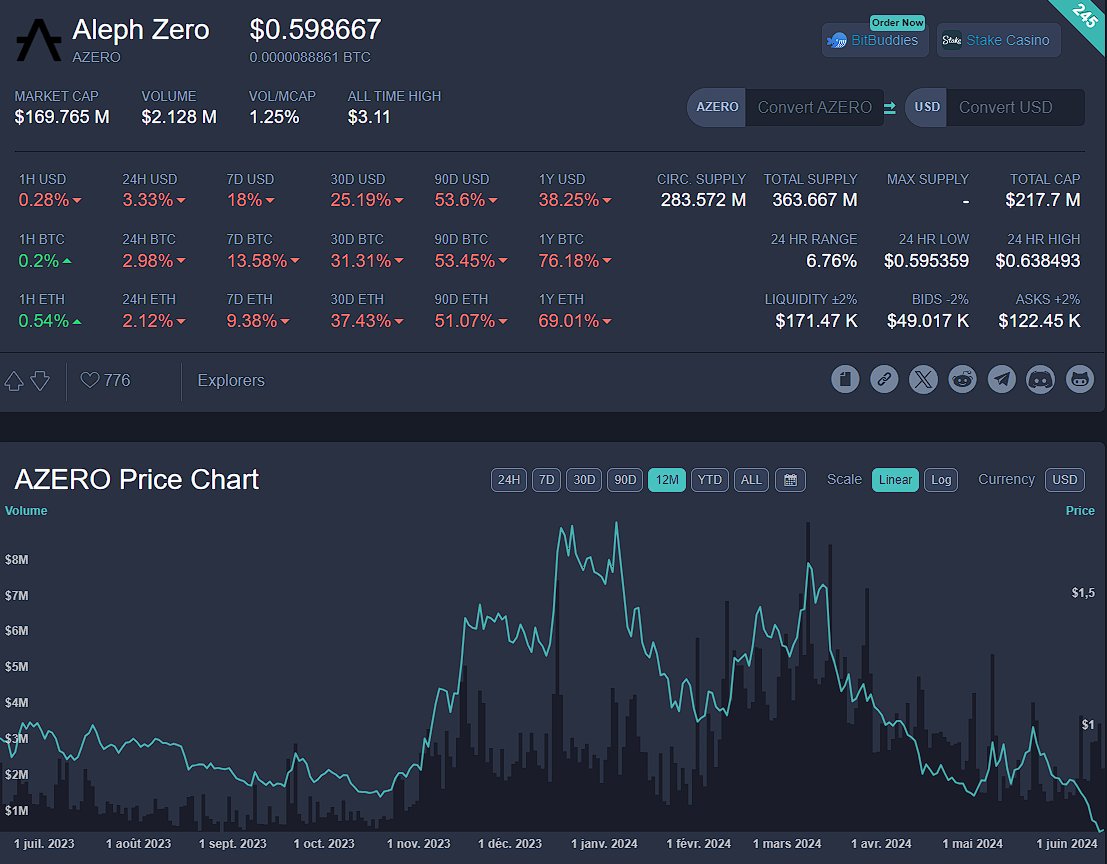The image size is (1107, 864).
Task: Click the Stake Casino logo icon
Action: click(952, 40)
